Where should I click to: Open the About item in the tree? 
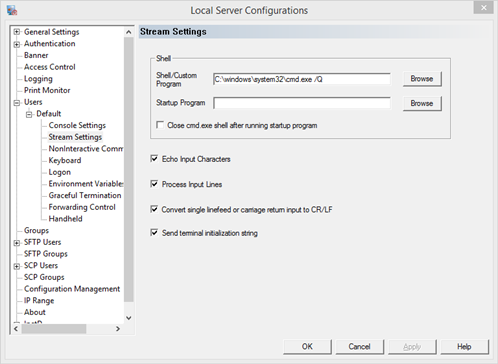coord(35,312)
